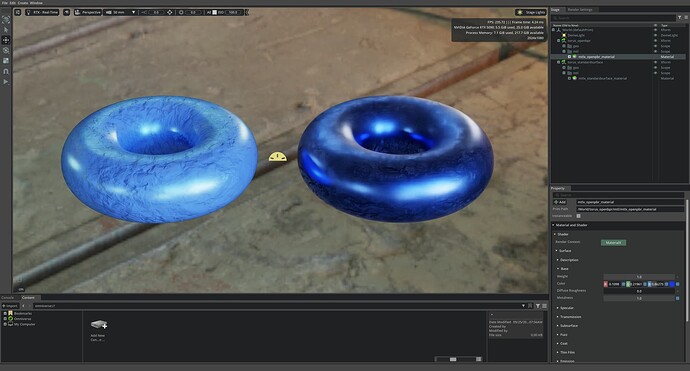Open the Edit menu
The height and width of the screenshot is (371, 690).
(x=12, y=3)
